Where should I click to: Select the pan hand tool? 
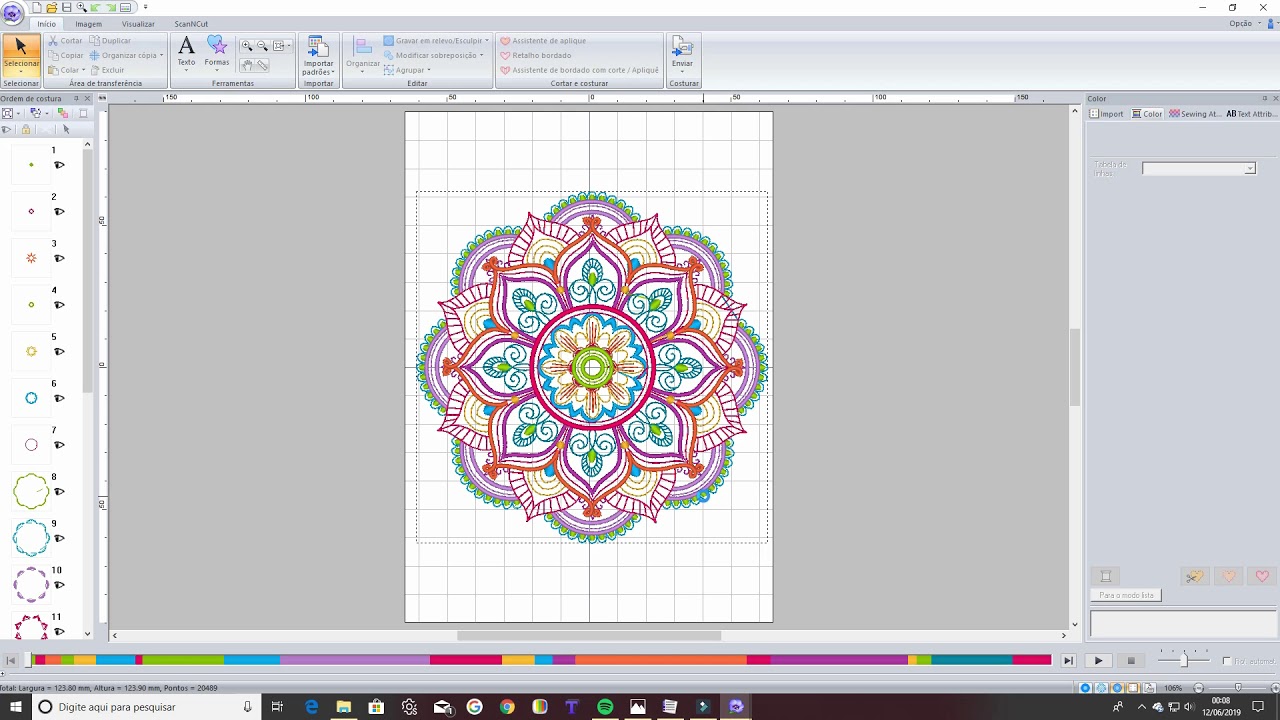(247, 64)
